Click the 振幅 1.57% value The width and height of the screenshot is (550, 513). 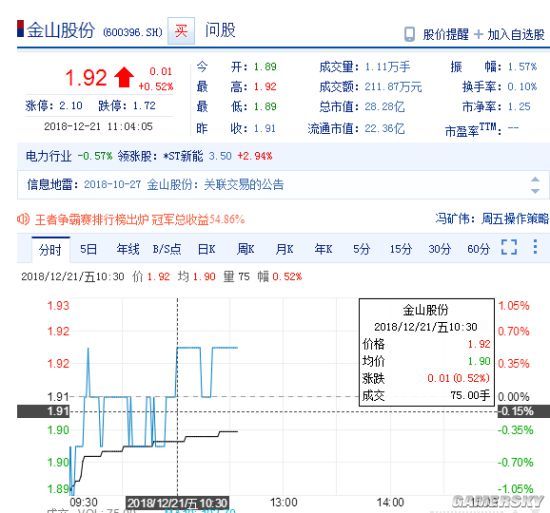(x=522, y=67)
